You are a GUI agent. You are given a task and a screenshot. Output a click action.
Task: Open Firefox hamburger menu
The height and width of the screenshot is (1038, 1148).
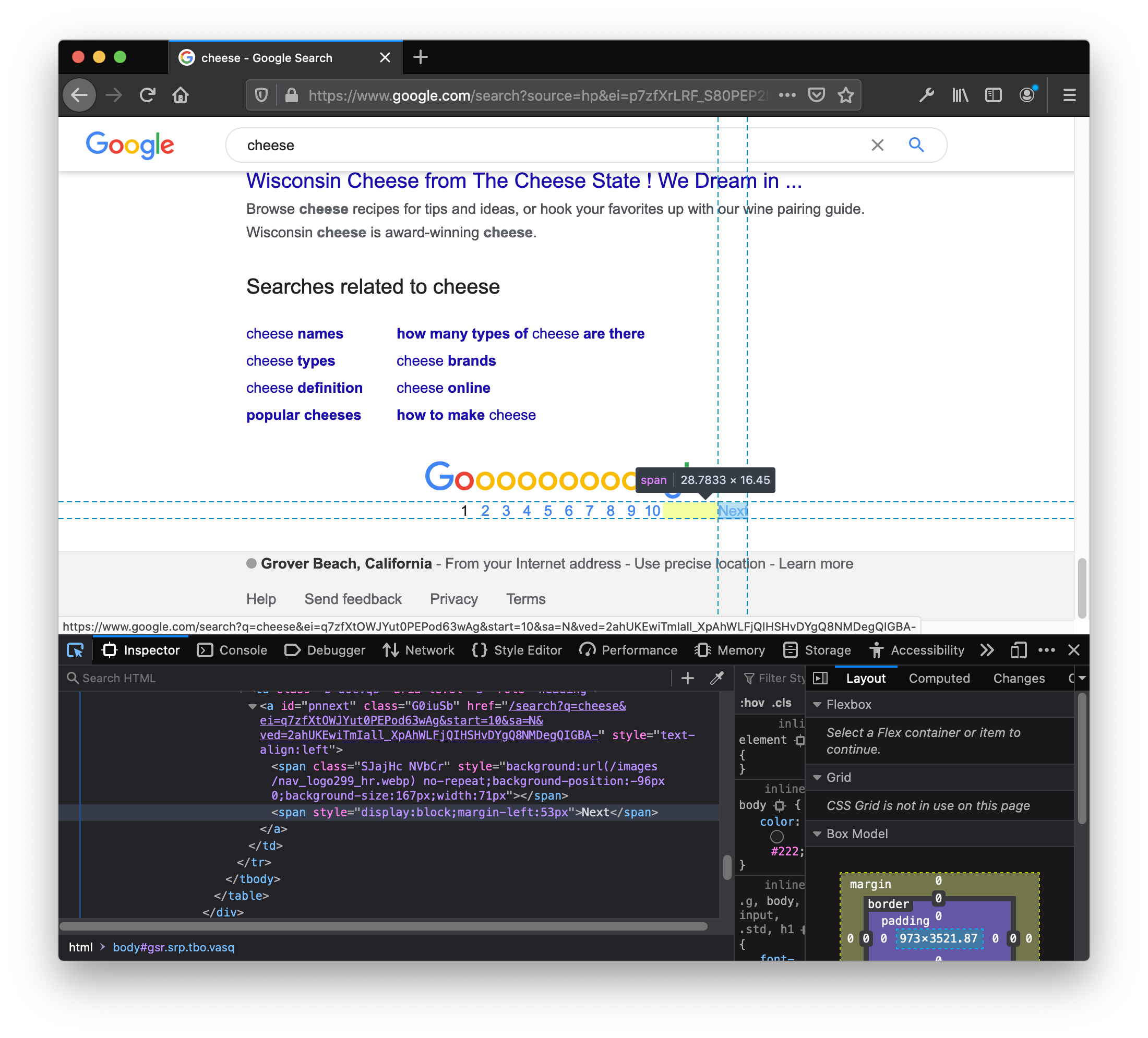[1069, 95]
